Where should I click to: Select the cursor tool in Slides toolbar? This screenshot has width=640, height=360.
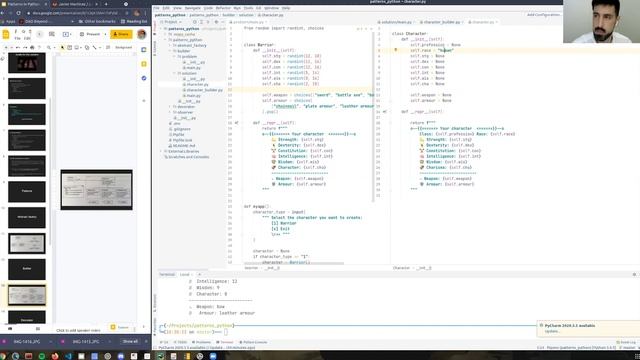[x=62, y=47]
